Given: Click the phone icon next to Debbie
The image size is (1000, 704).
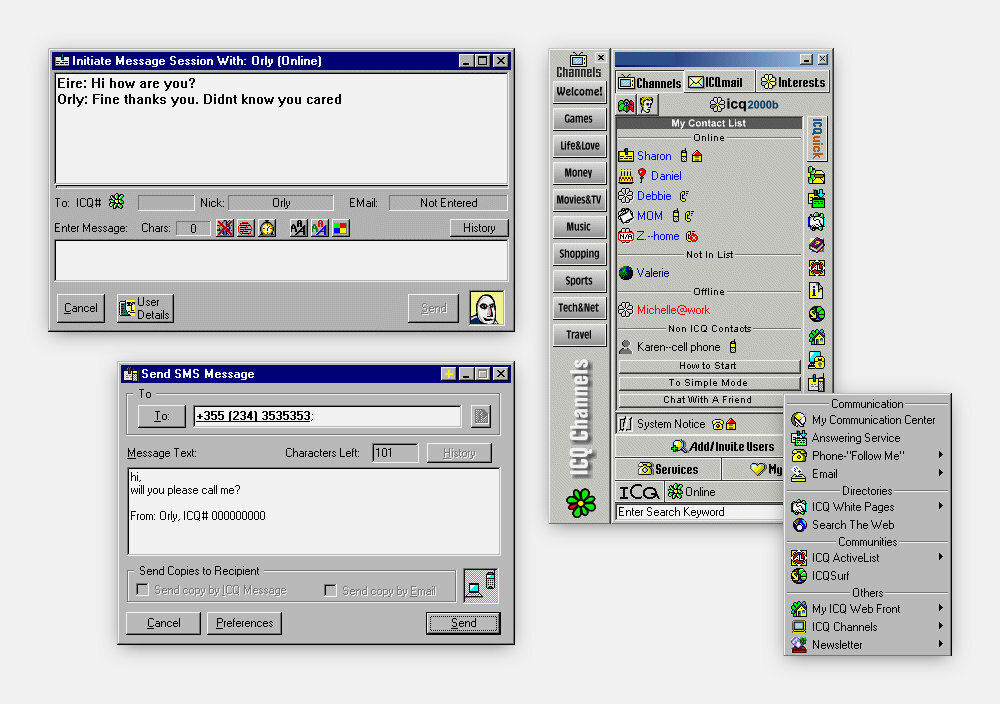Looking at the screenshot, I should (x=684, y=196).
